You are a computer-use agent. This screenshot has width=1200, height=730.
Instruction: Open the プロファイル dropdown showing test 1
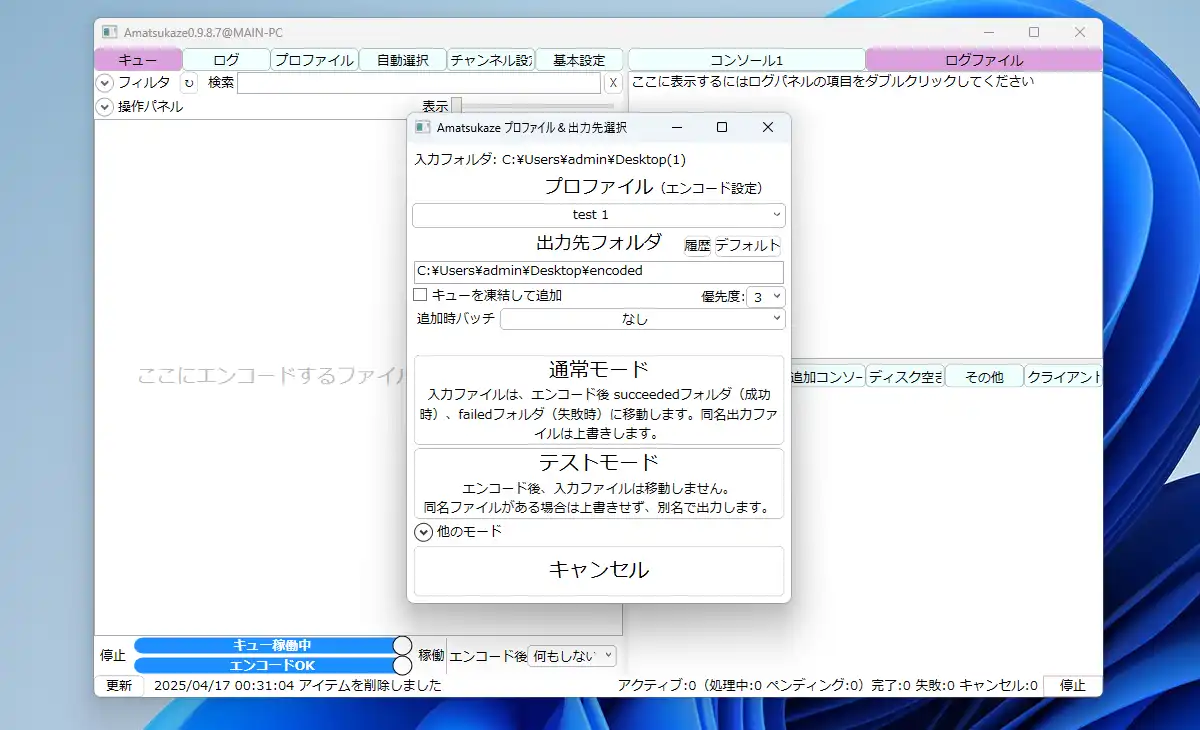pyautogui.click(x=599, y=215)
